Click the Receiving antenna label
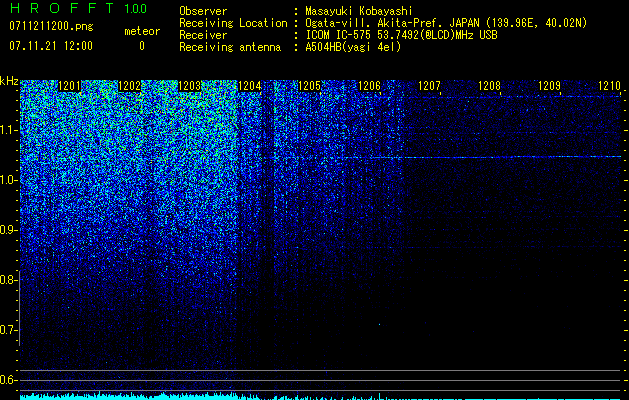The image size is (629, 400). (230, 47)
